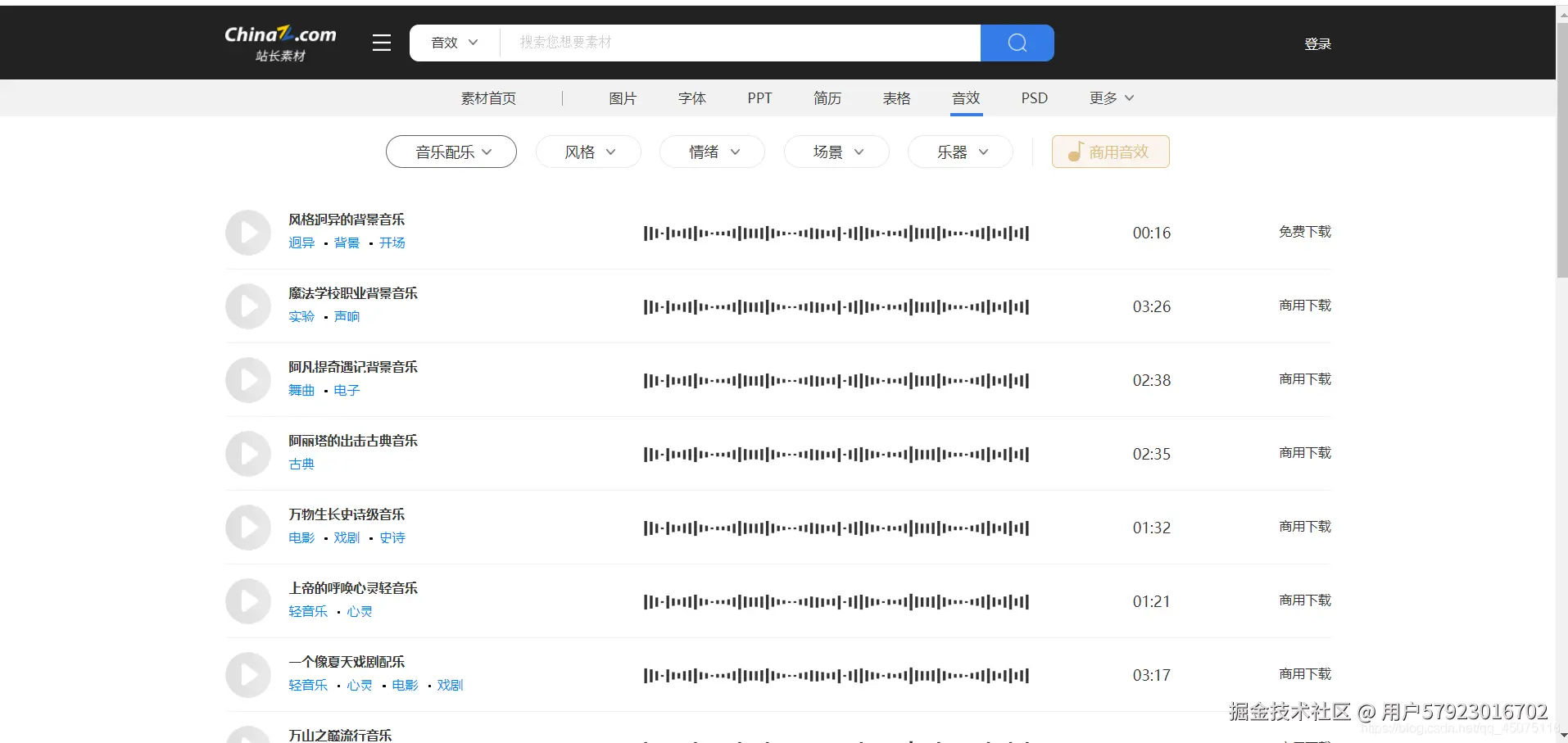Play 阿丽塔的出击古典音乐

click(x=247, y=453)
